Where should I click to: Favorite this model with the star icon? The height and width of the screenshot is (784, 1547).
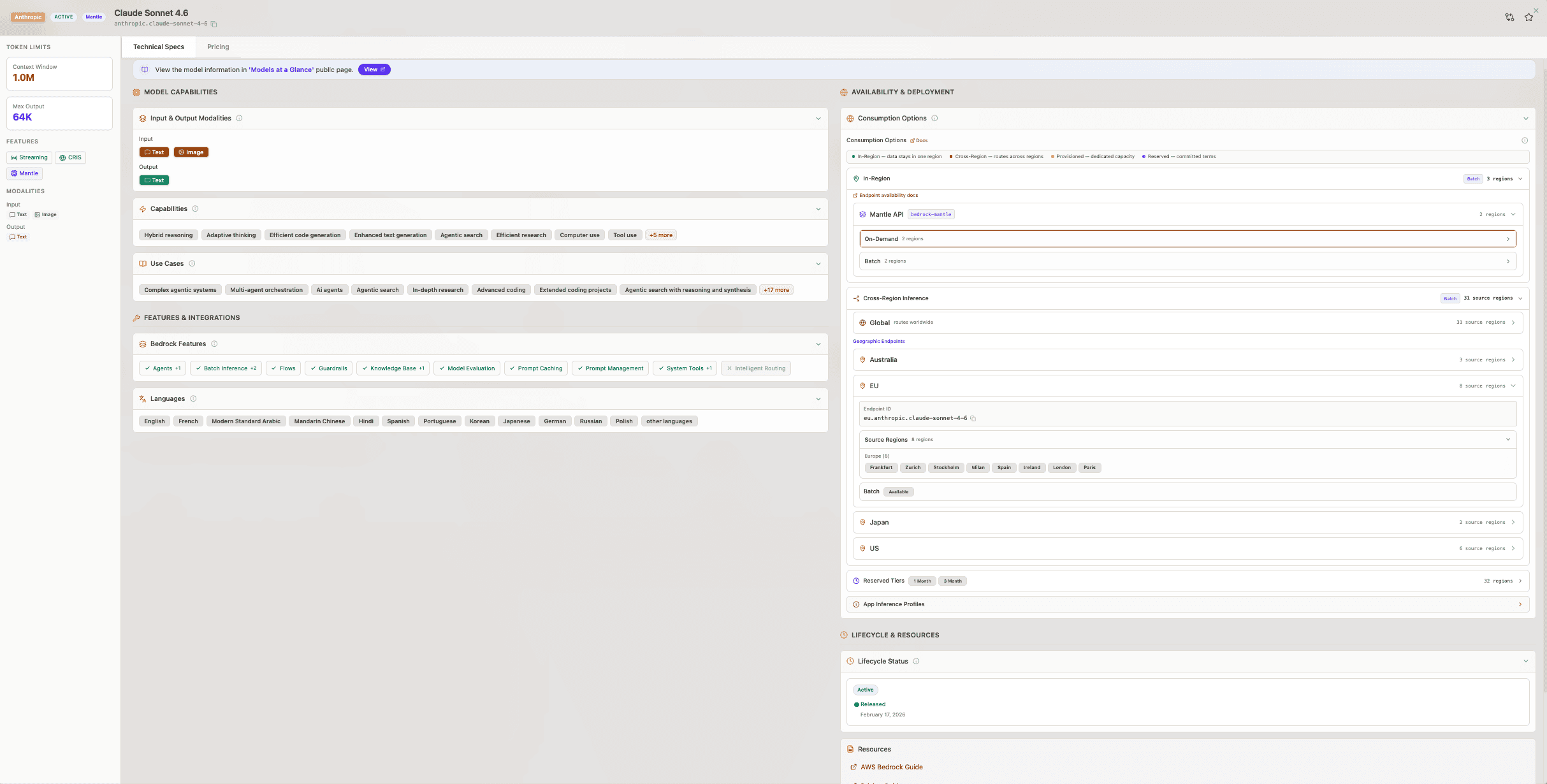[1529, 17]
